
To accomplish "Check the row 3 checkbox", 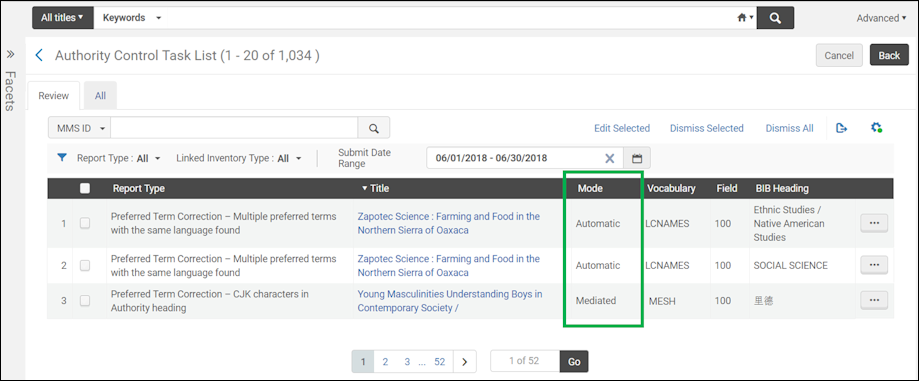I will [85, 301].
